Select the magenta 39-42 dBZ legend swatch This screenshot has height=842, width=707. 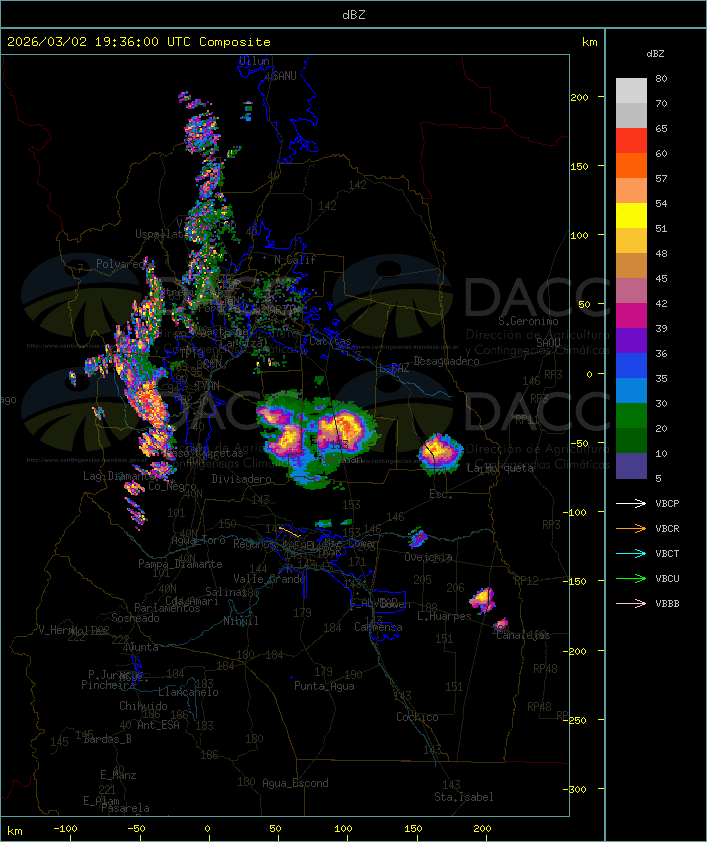[x=631, y=316]
